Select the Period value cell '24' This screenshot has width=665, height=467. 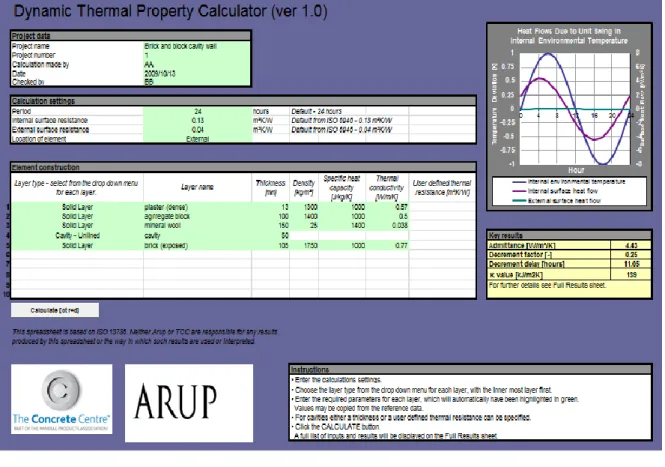pyautogui.click(x=197, y=111)
